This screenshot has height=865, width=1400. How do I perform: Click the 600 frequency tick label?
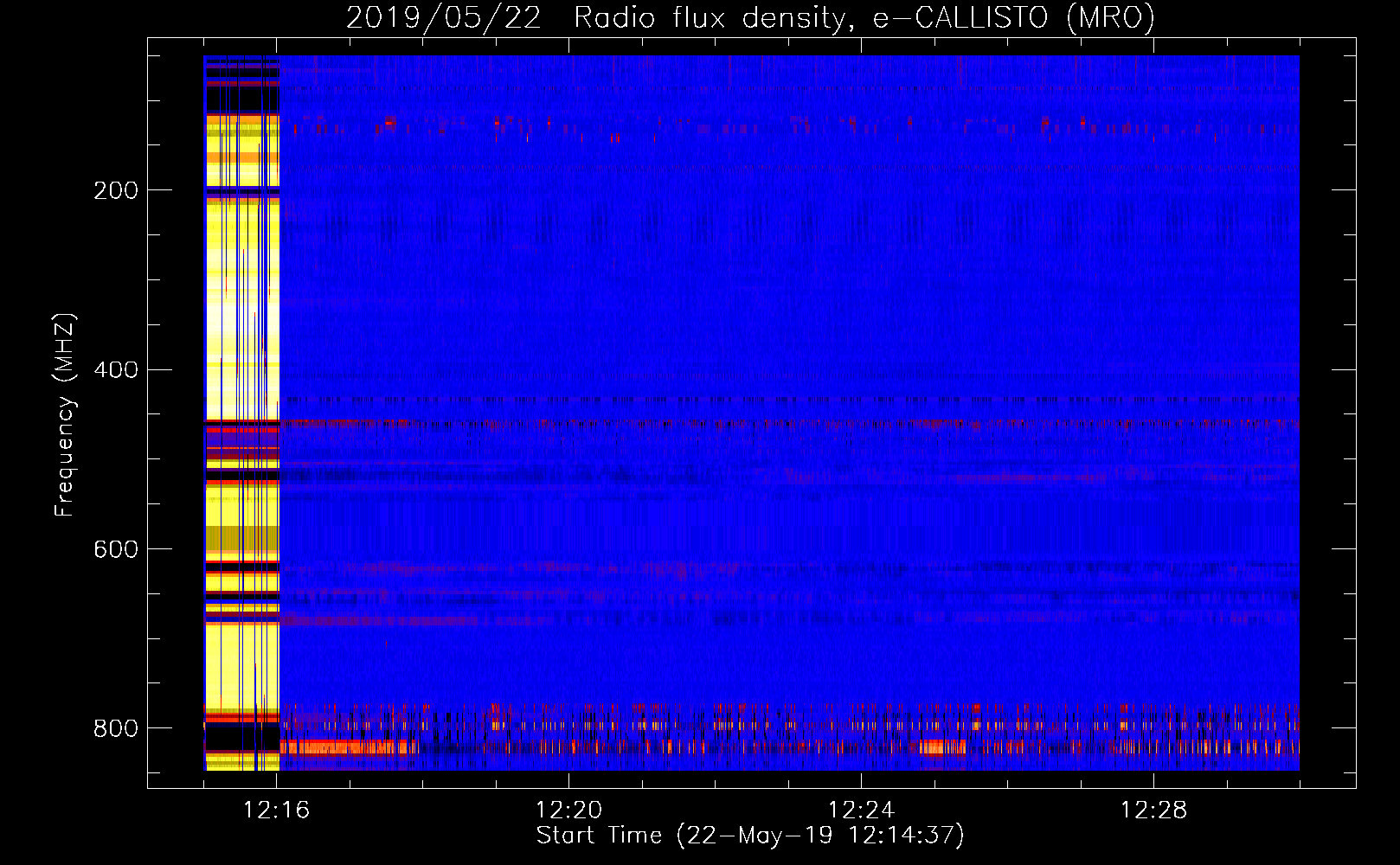(116, 549)
